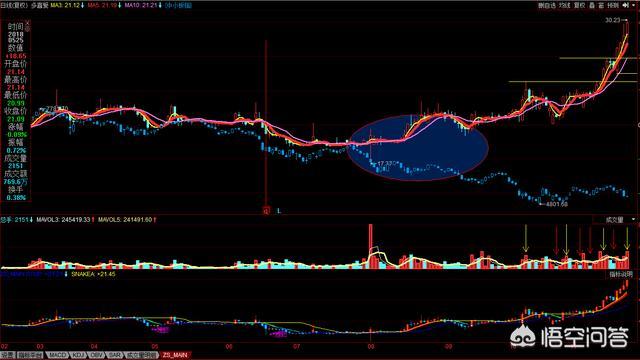This screenshot has width=640, height=360.
Task: Open 指标说明 in the indicator panel
Action: (x=621, y=274)
